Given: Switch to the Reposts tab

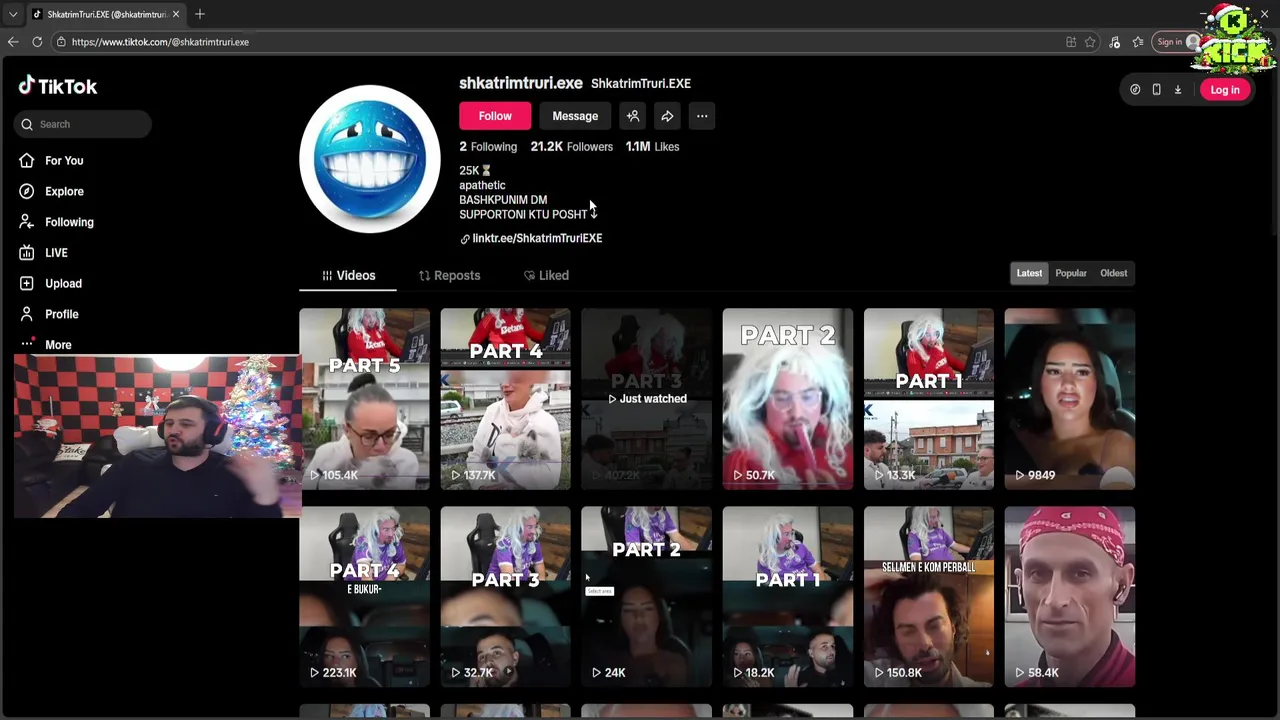Looking at the screenshot, I should 449,275.
